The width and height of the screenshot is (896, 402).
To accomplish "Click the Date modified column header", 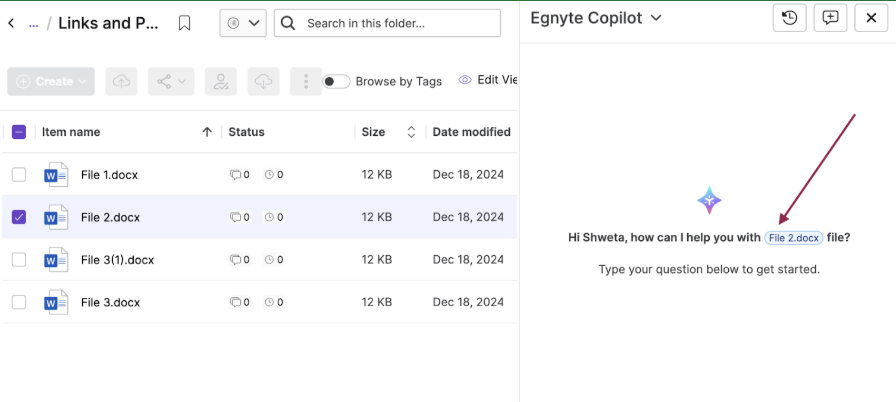I will click(x=471, y=132).
